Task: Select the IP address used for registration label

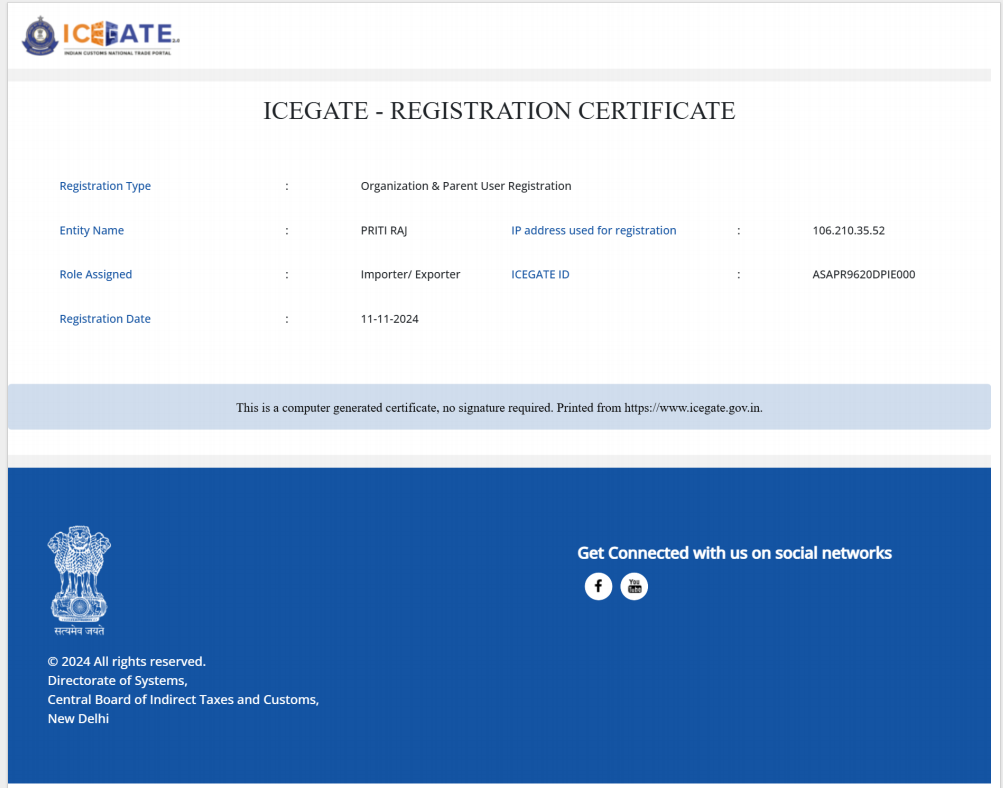Action: click(594, 230)
